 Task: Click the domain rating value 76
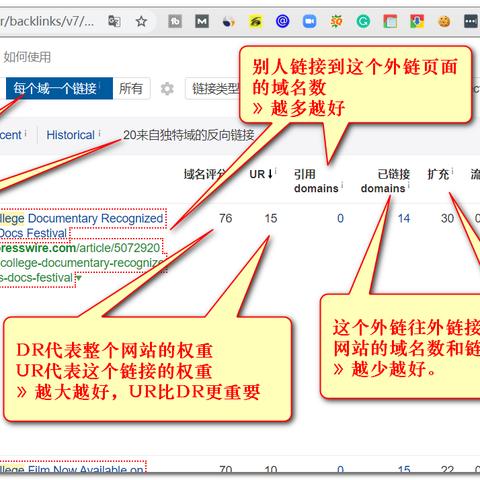[226, 219]
